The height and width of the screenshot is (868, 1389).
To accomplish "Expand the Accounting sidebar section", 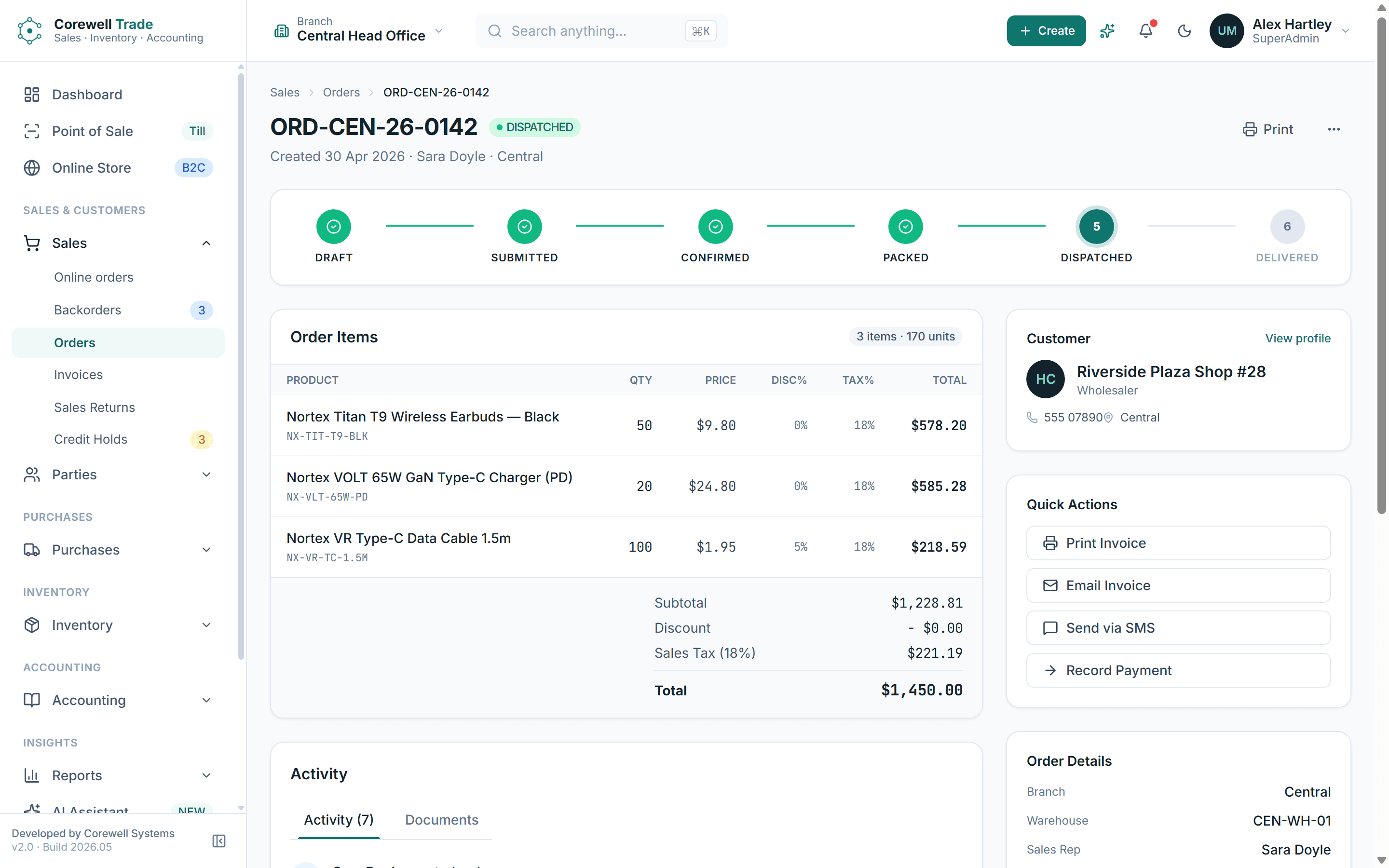I will click(206, 700).
